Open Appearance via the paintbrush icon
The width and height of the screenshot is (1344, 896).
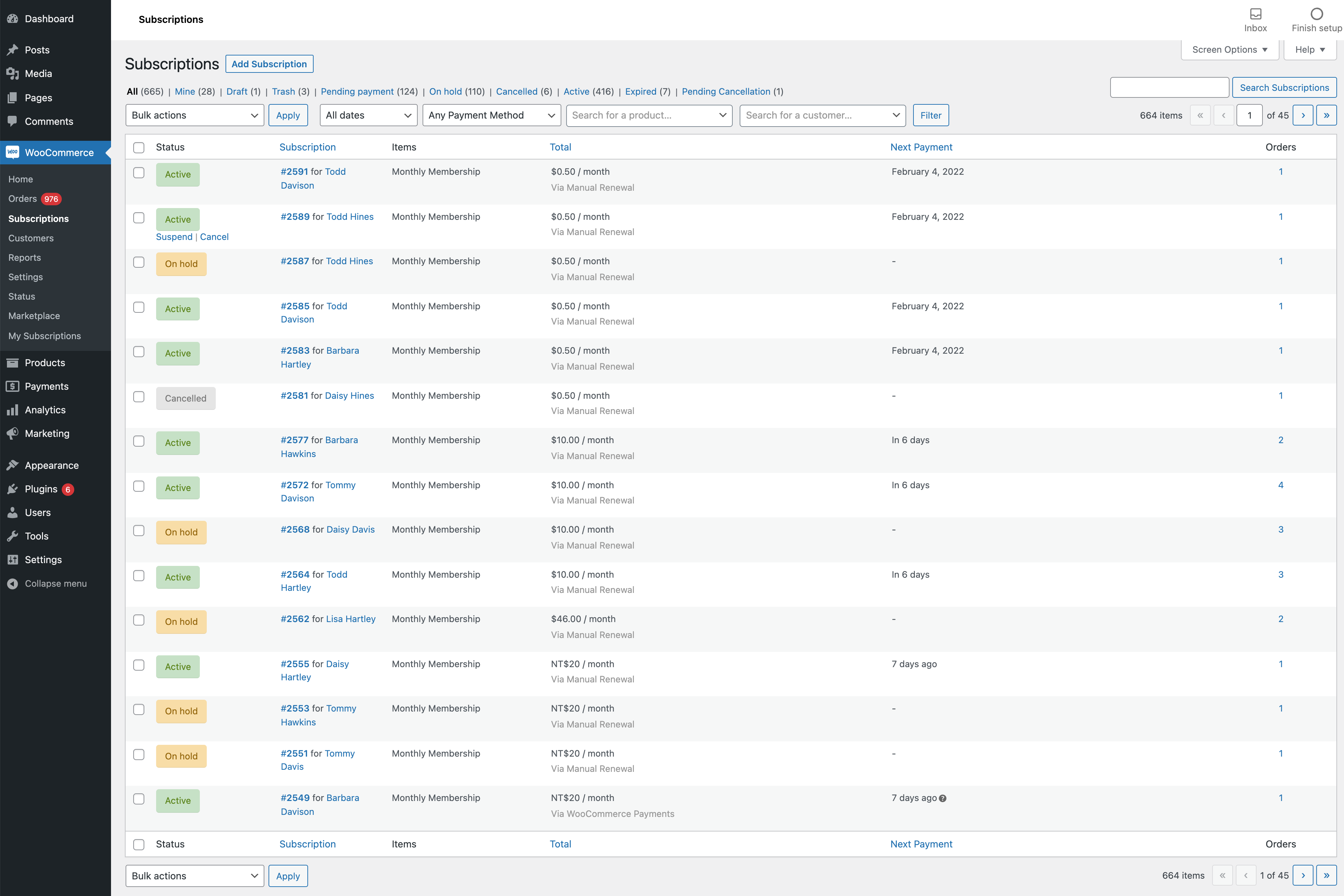click(x=12, y=465)
